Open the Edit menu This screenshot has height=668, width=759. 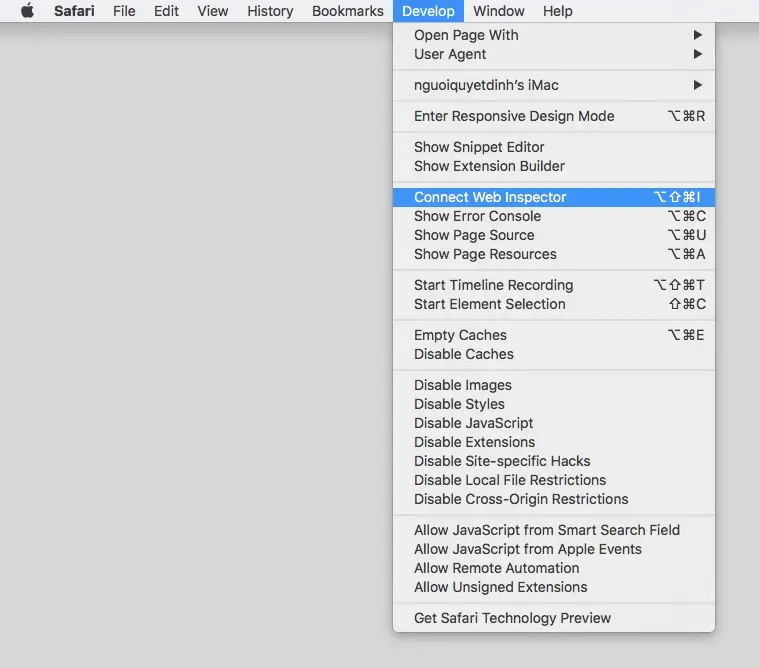[x=166, y=11]
